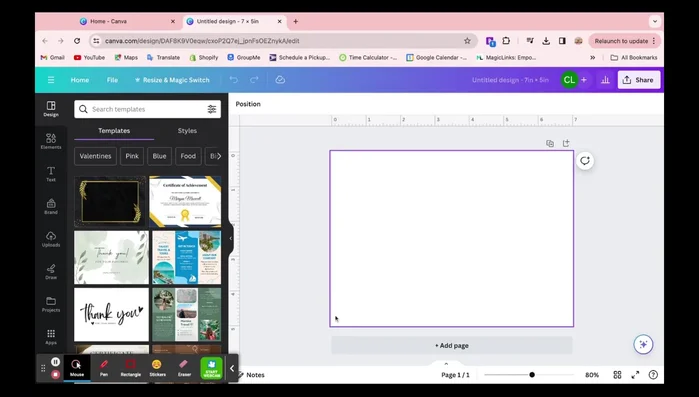Open recorder Stickers tool
The height and width of the screenshot is (397, 699).
[157, 368]
